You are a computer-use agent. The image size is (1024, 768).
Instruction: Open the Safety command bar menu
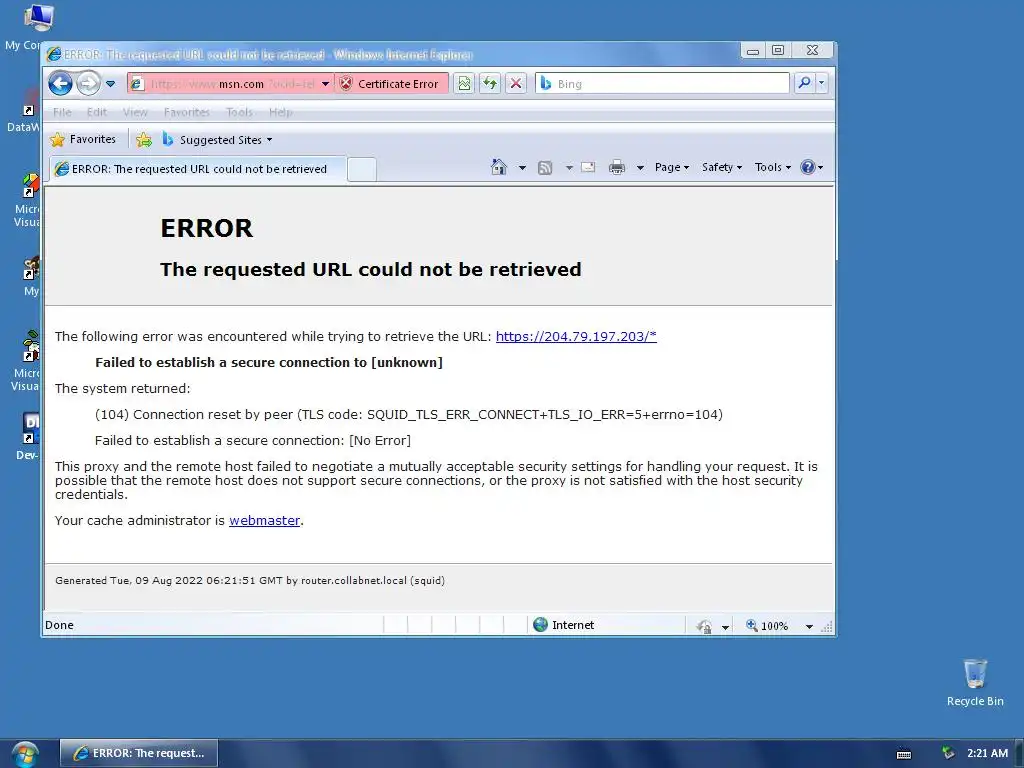[722, 167]
